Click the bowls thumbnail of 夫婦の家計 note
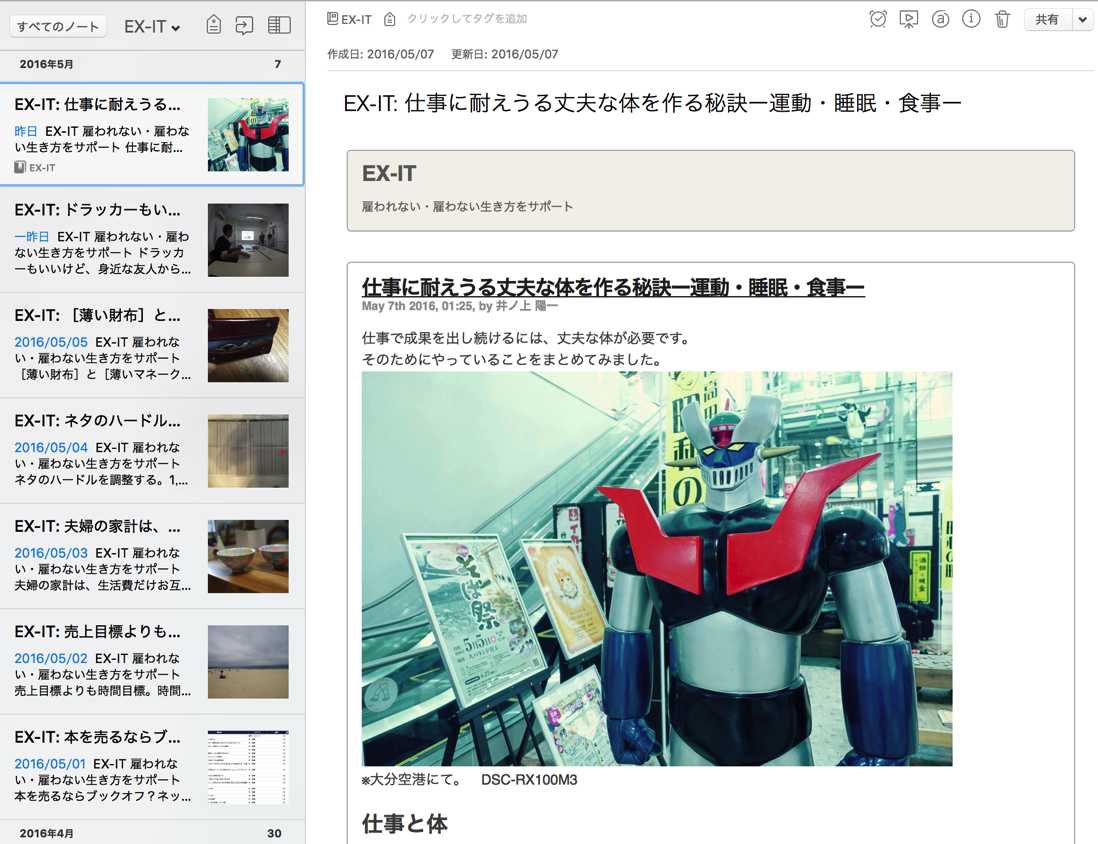The height and width of the screenshot is (844, 1098). tap(248, 556)
